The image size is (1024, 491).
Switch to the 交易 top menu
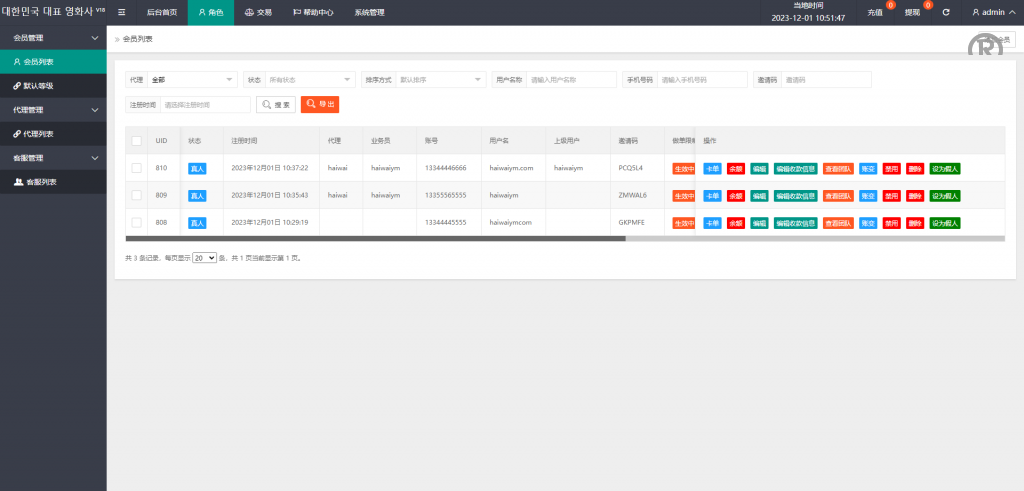click(x=258, y=13)
